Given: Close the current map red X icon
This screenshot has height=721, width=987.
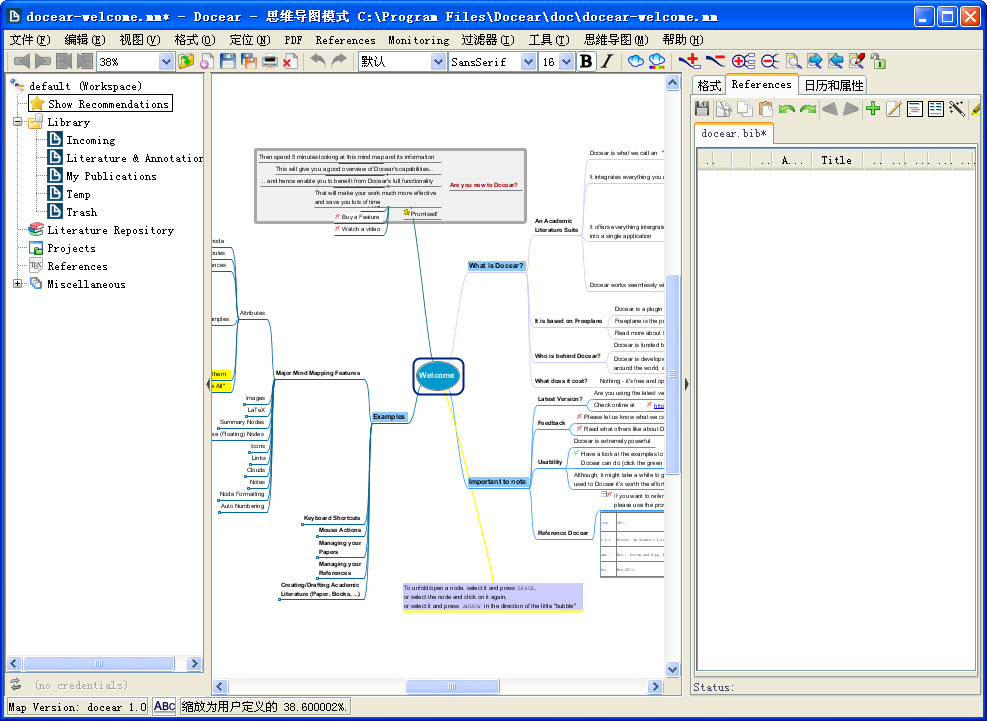Looking at the screenshot, I should click(290, 61).
